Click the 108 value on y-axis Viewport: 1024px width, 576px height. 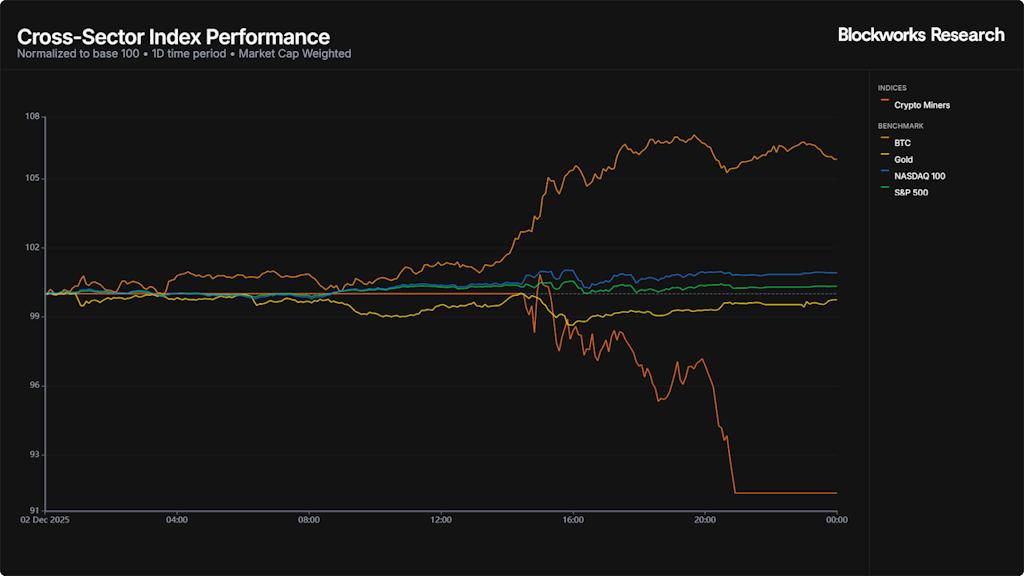point(32,117)
